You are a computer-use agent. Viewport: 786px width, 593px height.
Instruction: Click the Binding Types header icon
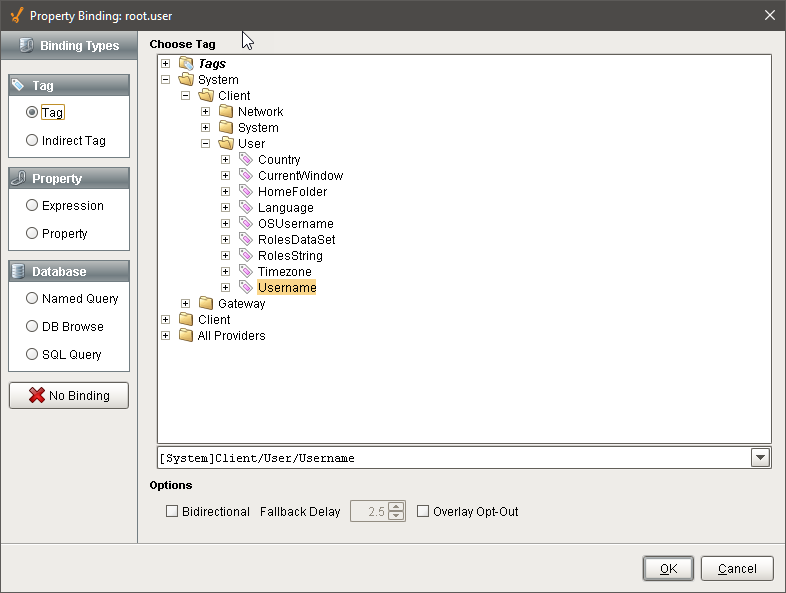coord(27,45)
